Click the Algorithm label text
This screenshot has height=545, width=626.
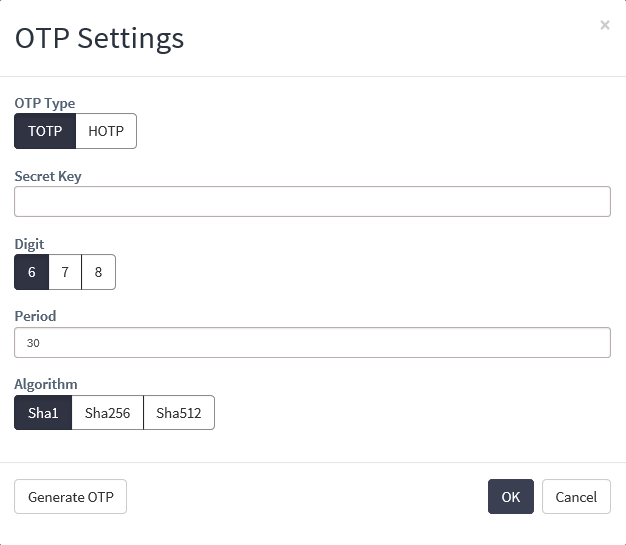pos(46,384)
